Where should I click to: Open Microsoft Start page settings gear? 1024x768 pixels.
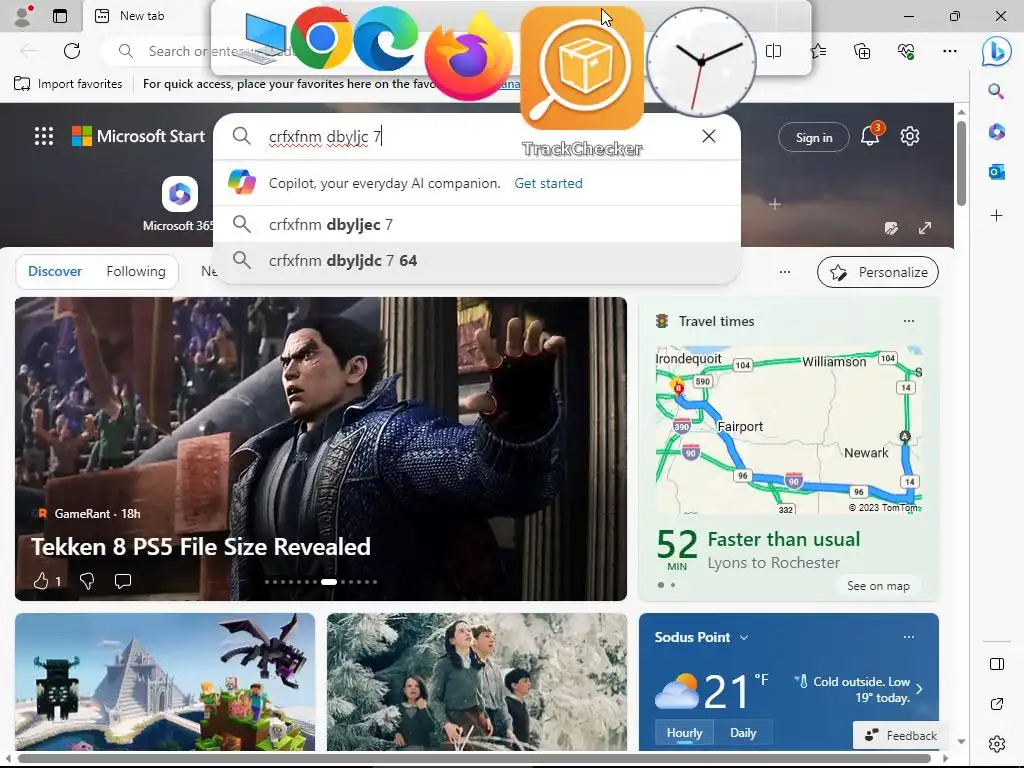(x=910, y=136)
